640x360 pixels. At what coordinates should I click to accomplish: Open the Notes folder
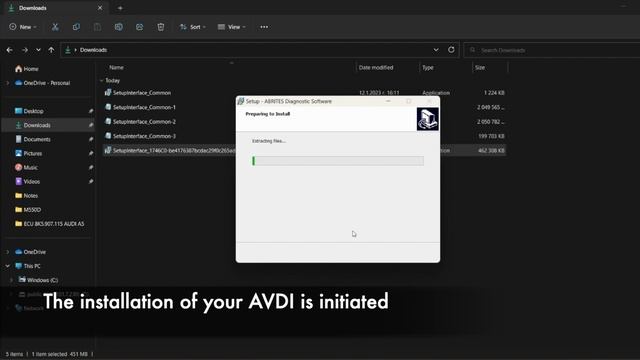coord(27,196)
